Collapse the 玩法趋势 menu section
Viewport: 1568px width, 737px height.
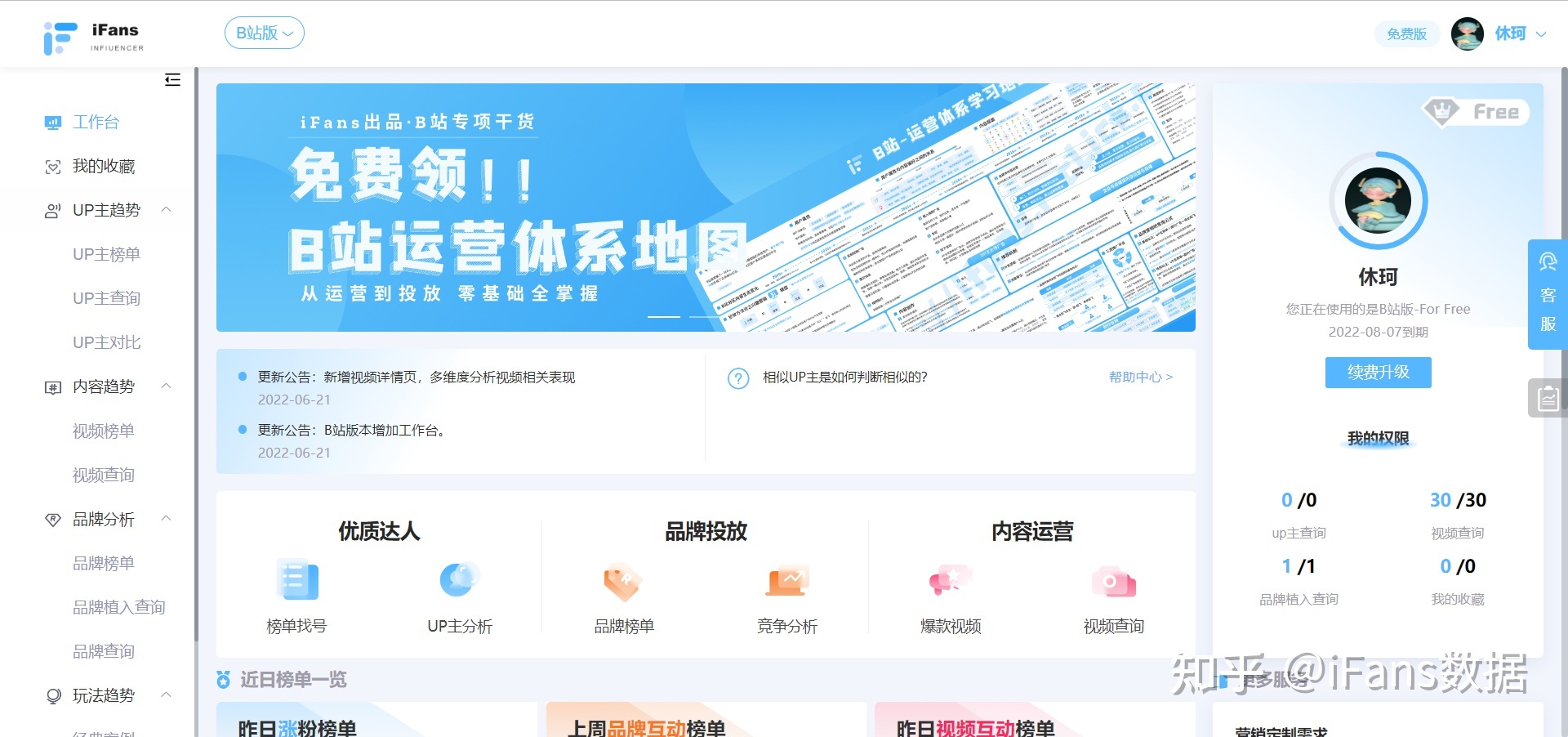pos(166,695)
